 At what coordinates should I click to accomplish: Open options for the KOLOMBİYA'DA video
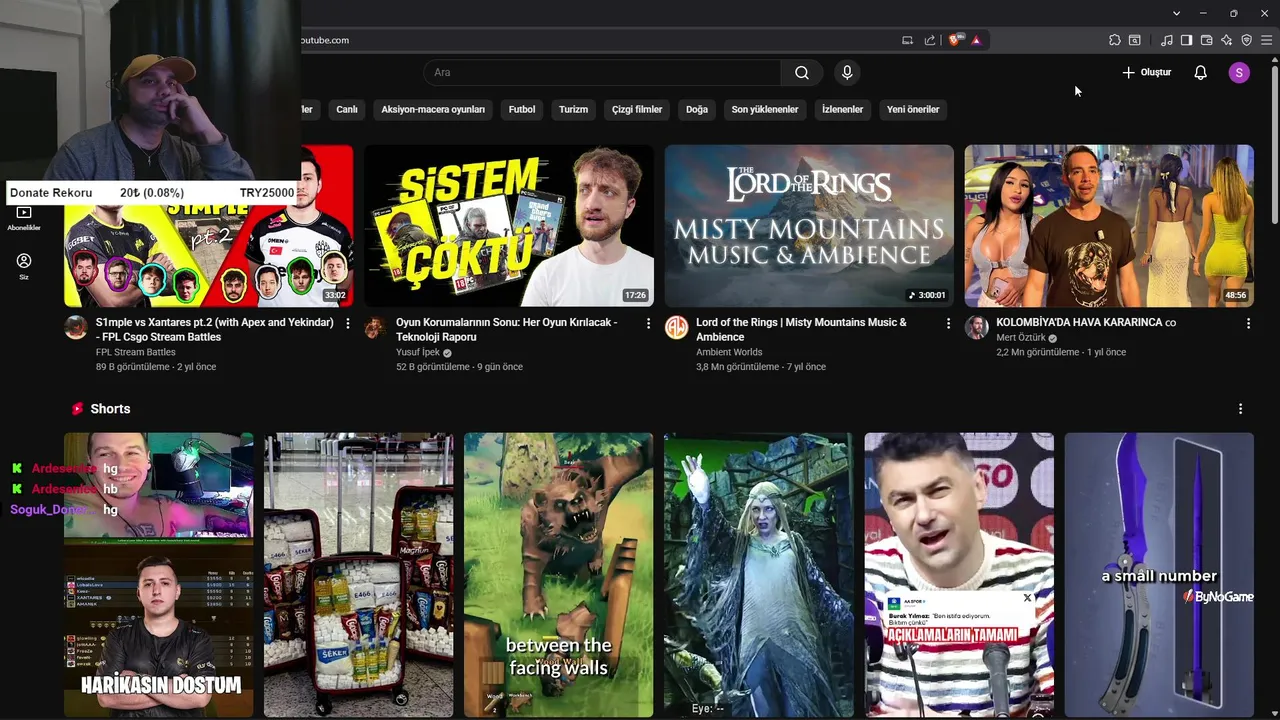[x=1248, y=323]
